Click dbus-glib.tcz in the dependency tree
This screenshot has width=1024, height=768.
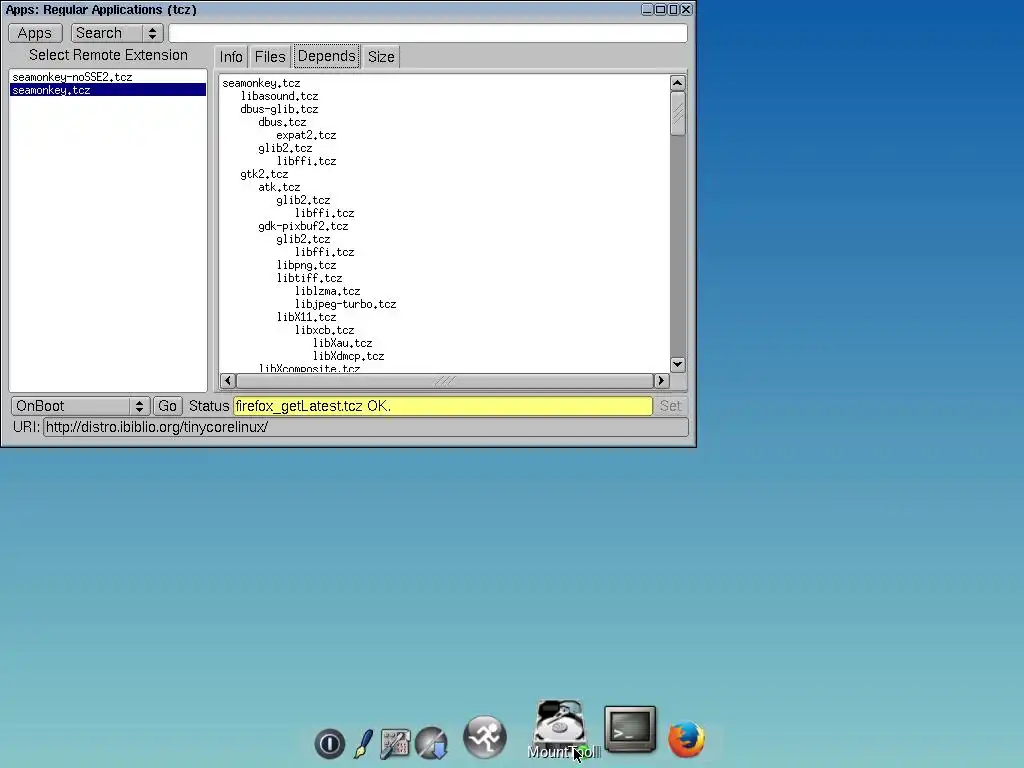tap(280, 109)
